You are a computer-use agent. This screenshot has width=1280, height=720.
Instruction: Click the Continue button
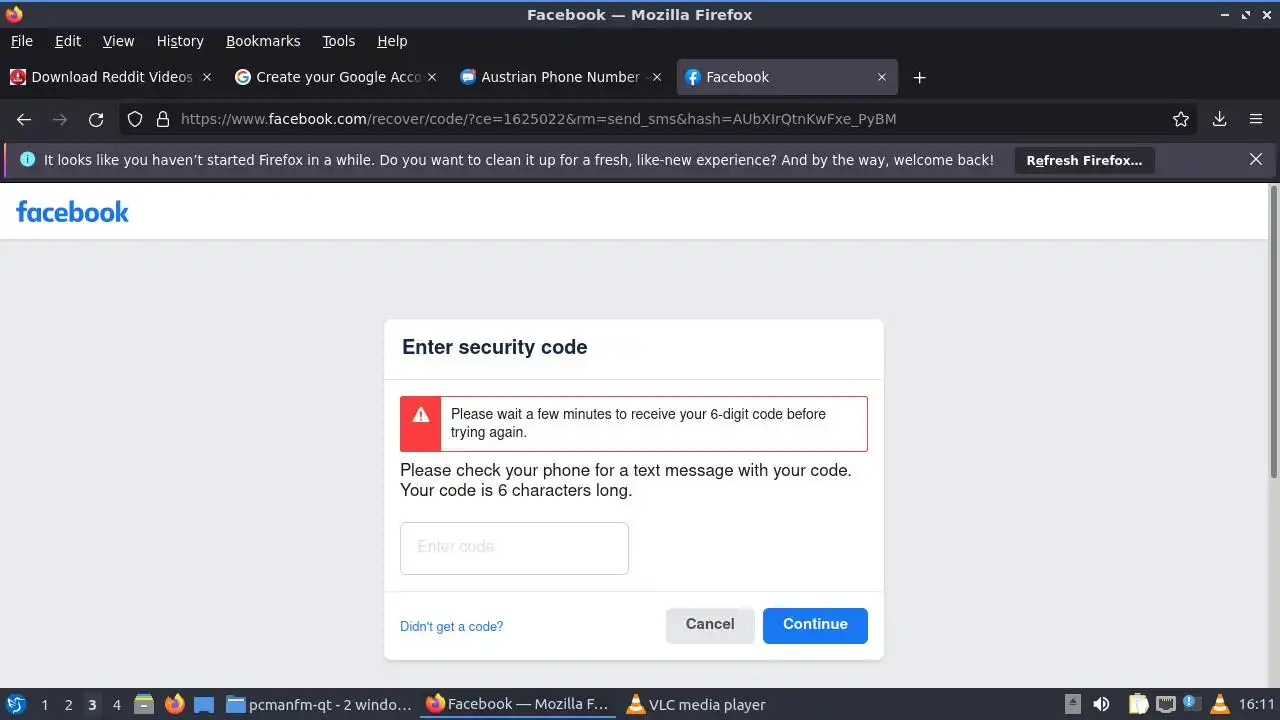[x=815, y=625]
